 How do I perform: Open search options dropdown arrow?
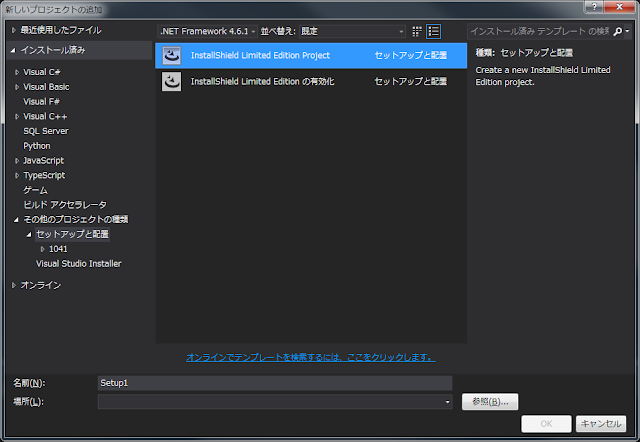(x=627, y=31)
